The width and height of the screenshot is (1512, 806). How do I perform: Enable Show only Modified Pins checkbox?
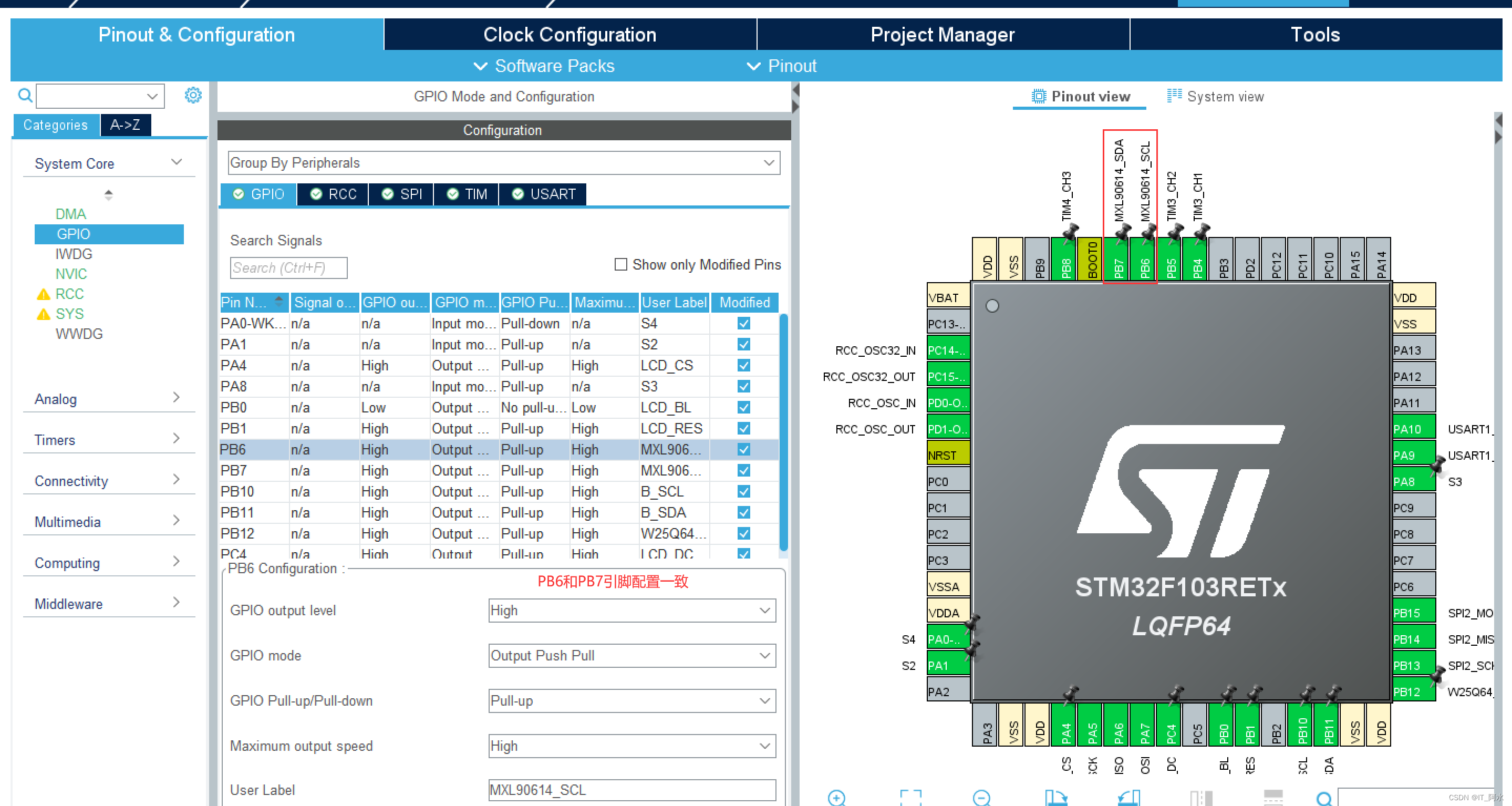click(620, 264)
